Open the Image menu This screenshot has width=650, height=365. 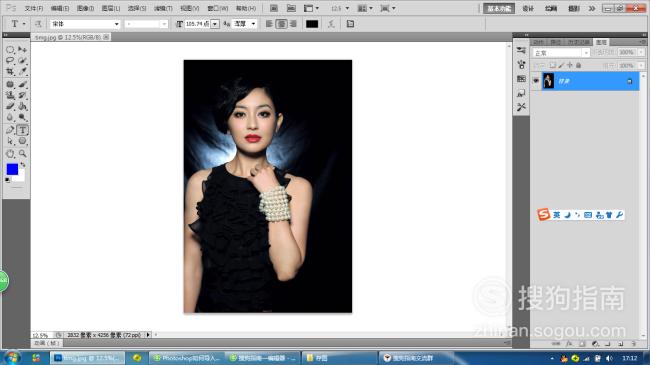coord(86,8)
